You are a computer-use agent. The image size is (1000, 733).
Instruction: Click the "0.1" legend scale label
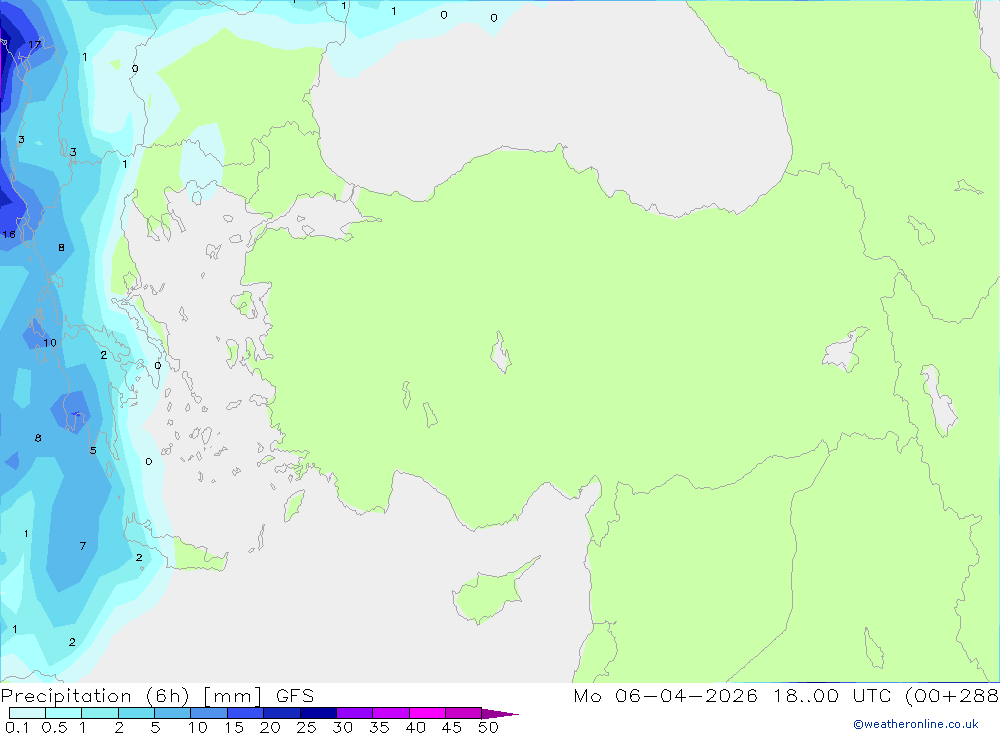click(x=17, y=727)
